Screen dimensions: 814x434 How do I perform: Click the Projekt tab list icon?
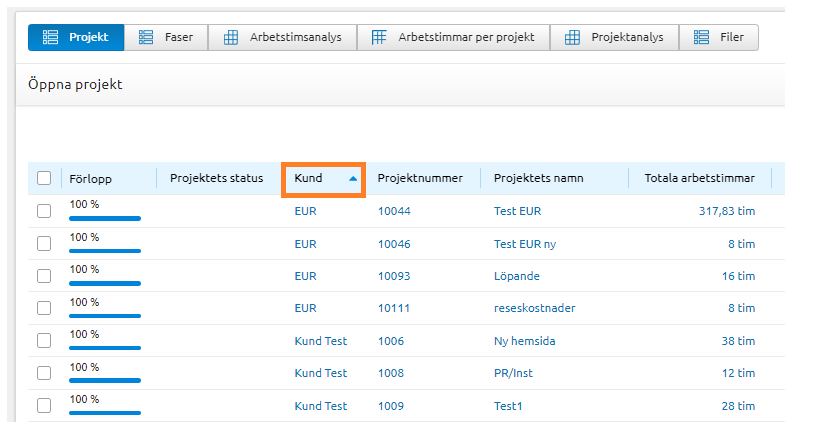50,38
